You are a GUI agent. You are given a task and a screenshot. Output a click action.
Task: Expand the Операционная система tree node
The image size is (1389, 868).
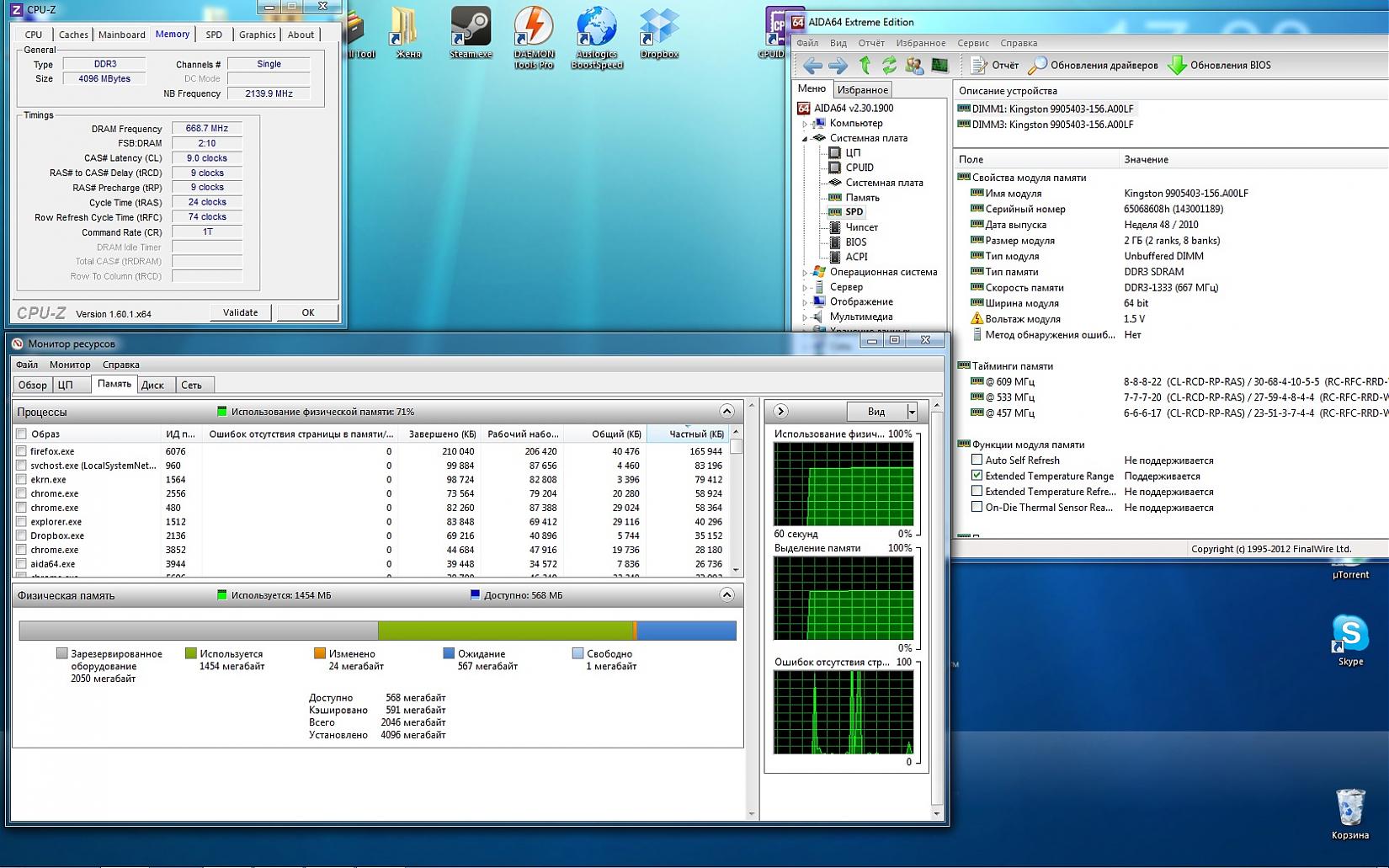pyautogui.click(x=805, y=273)
